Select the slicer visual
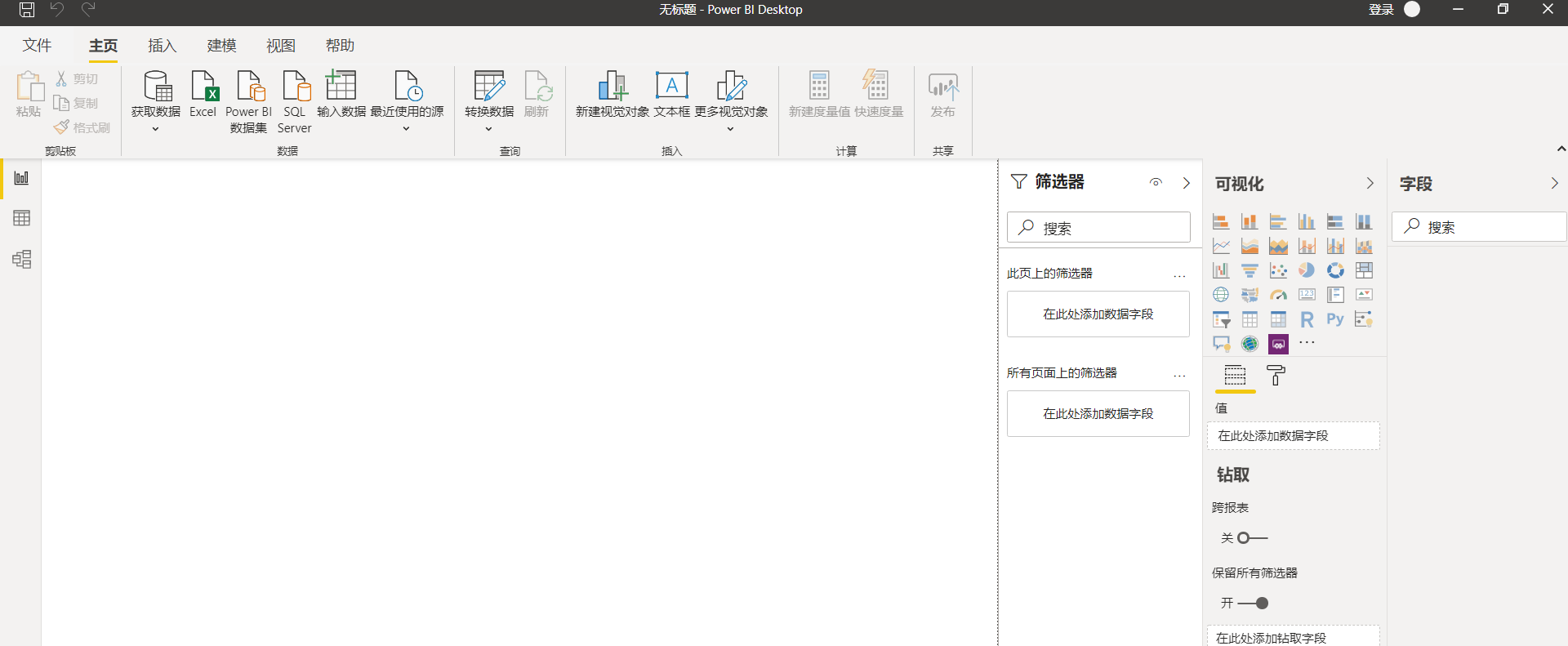1568x646 pixels. [x=1221, y=319]
